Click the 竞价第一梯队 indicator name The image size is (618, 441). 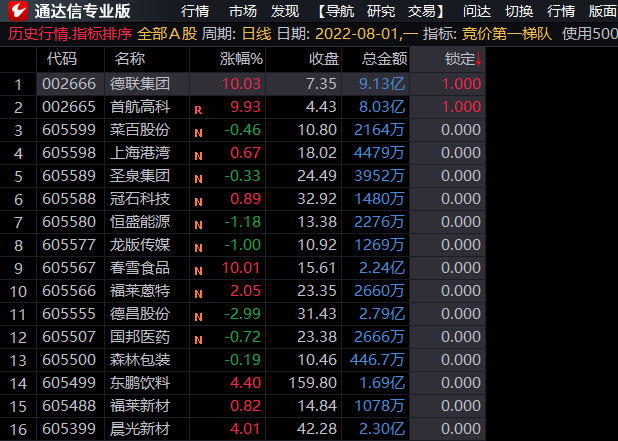coord(506,34)
